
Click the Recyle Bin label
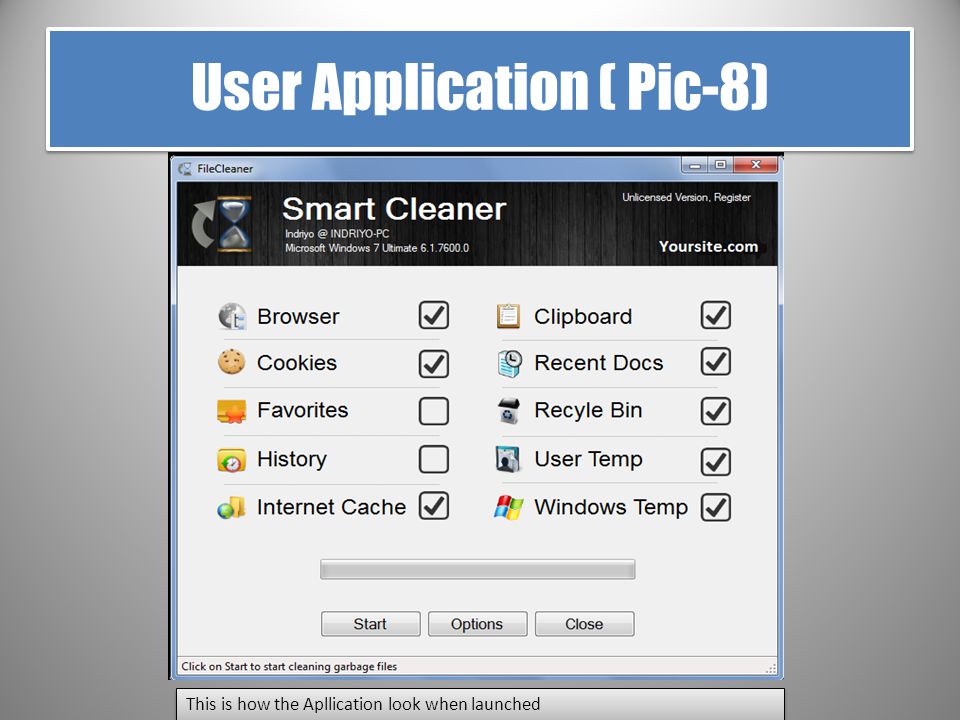coord(588,411)
